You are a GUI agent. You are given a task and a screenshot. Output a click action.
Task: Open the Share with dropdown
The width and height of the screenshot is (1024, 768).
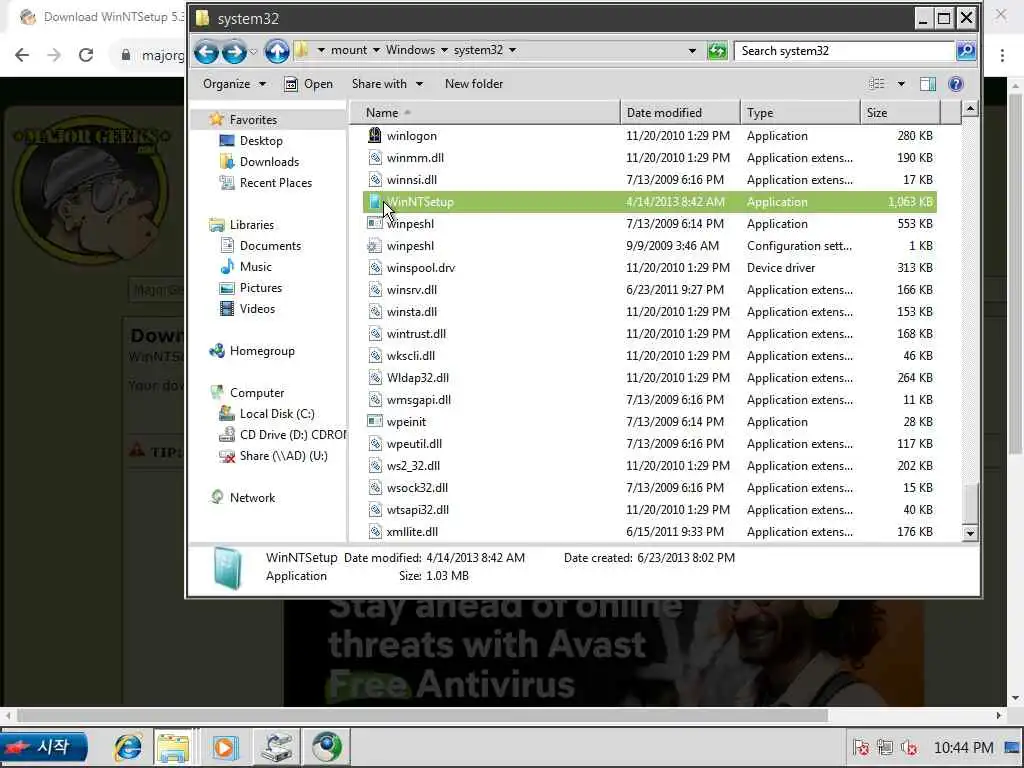pyautogui.click(x=388, y=84)
